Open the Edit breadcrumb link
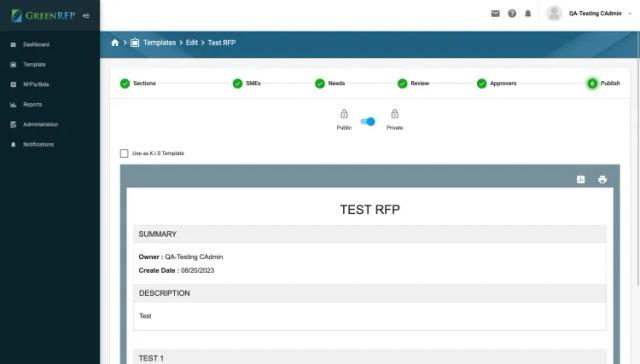 (x=192, y=42)
